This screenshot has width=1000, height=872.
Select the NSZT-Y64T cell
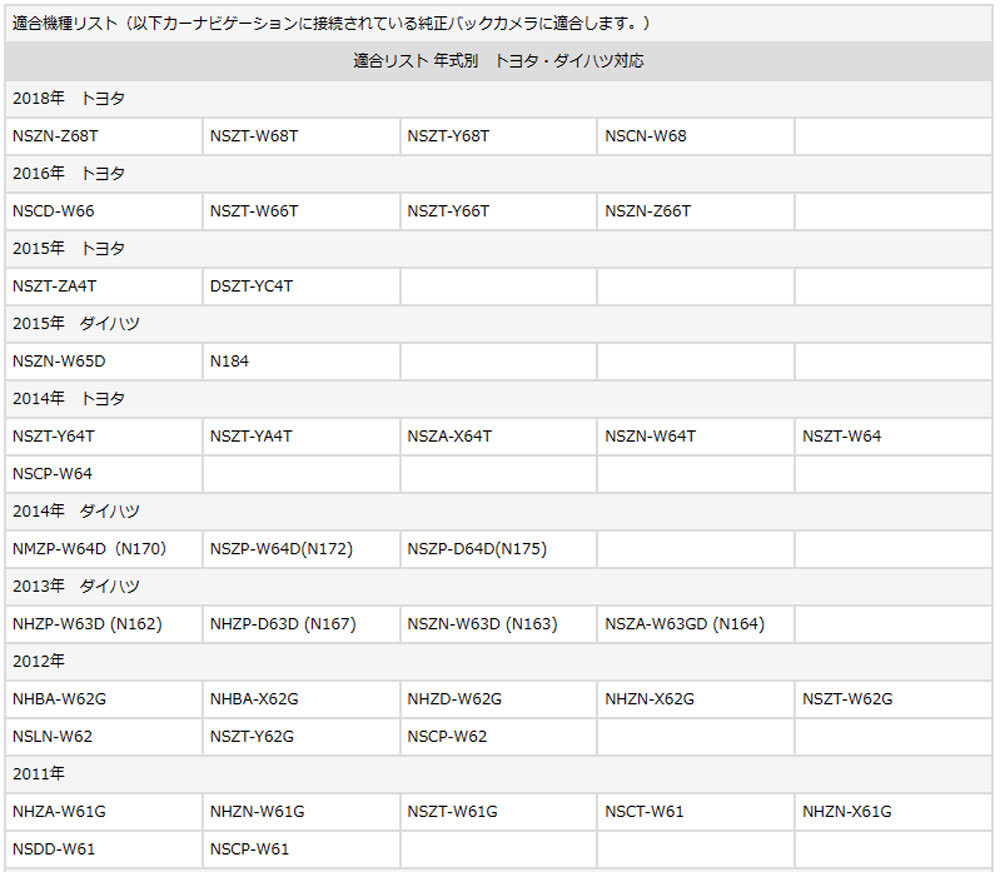coord(103,436)
